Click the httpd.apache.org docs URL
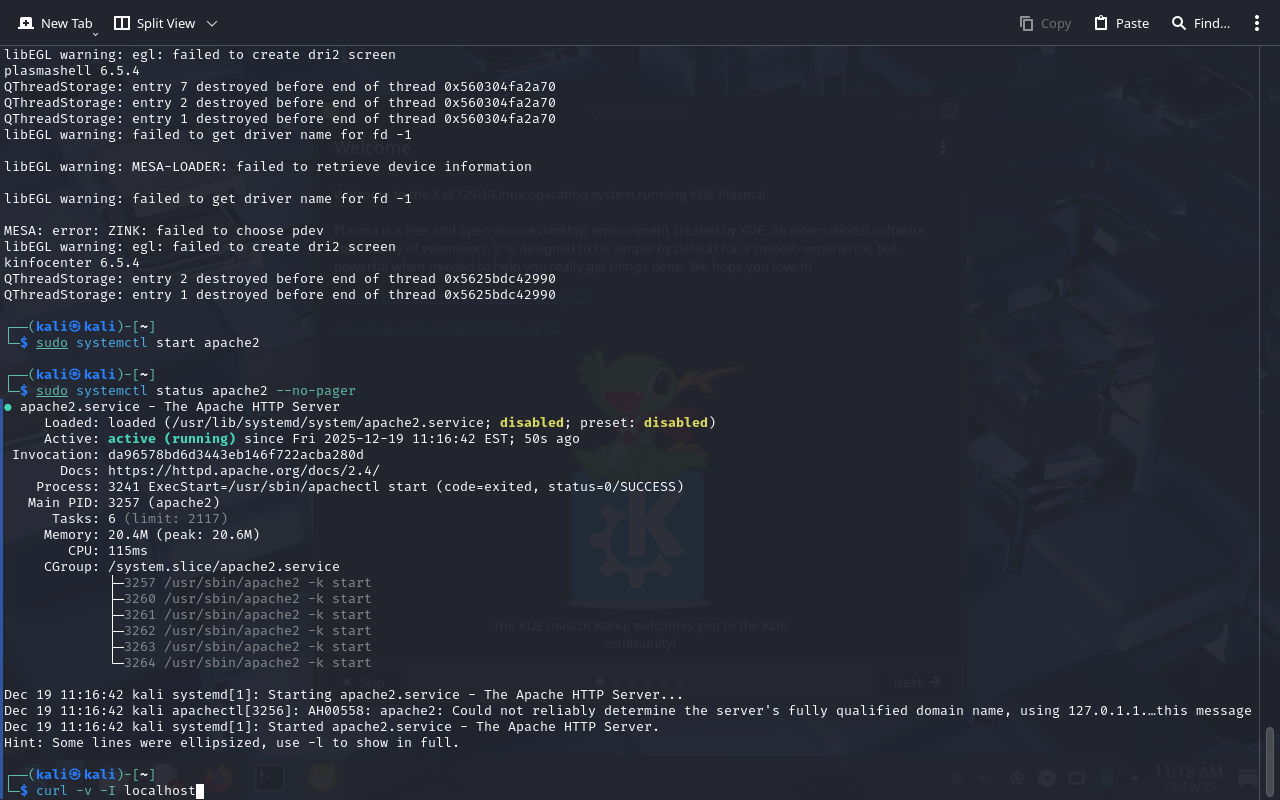This screenshot has height=800, width=1280. click(243, 471)
